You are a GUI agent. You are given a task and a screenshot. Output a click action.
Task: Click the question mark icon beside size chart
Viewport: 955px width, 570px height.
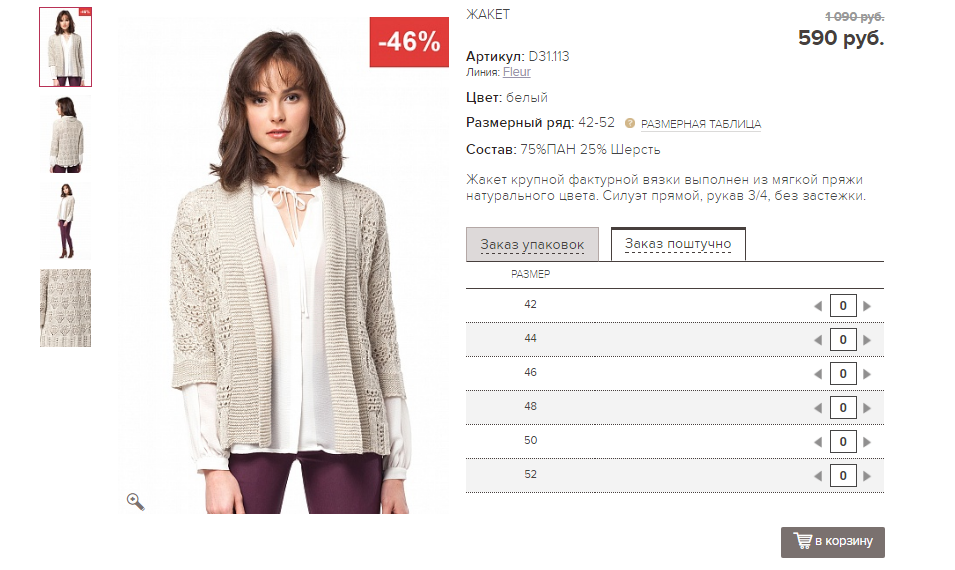(x=630, y=124)
